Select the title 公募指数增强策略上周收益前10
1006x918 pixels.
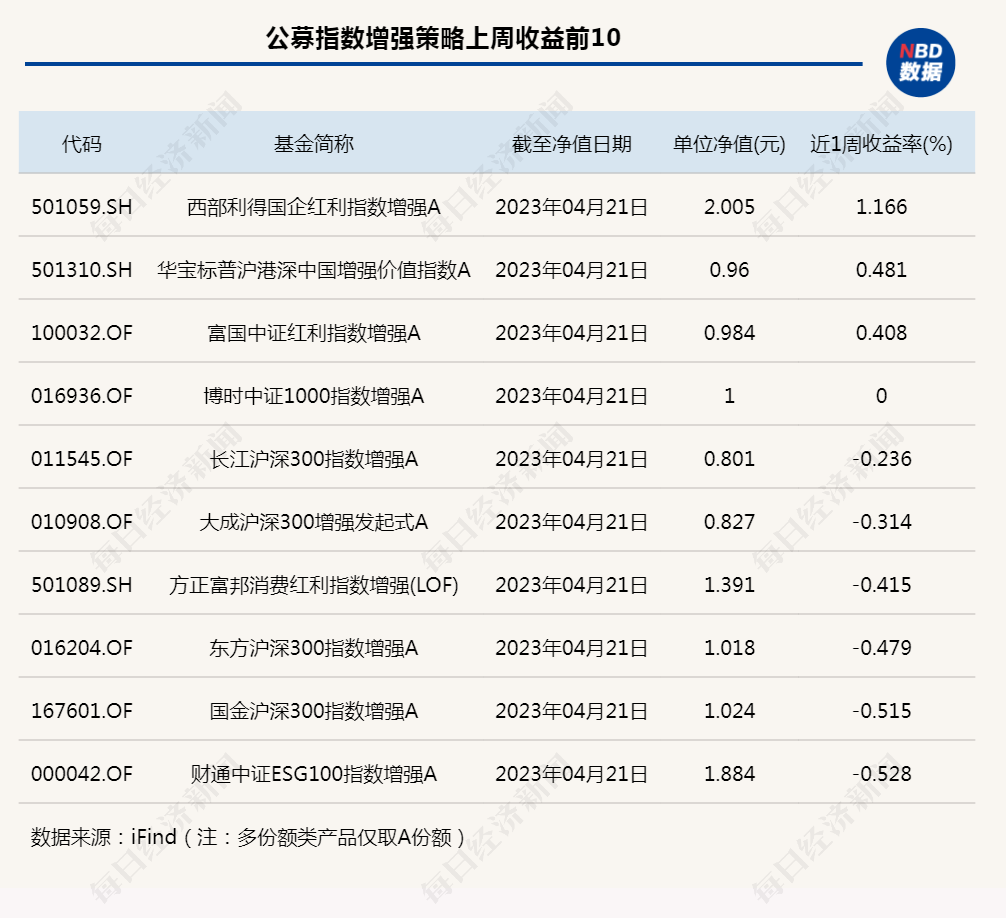point(443,38)
